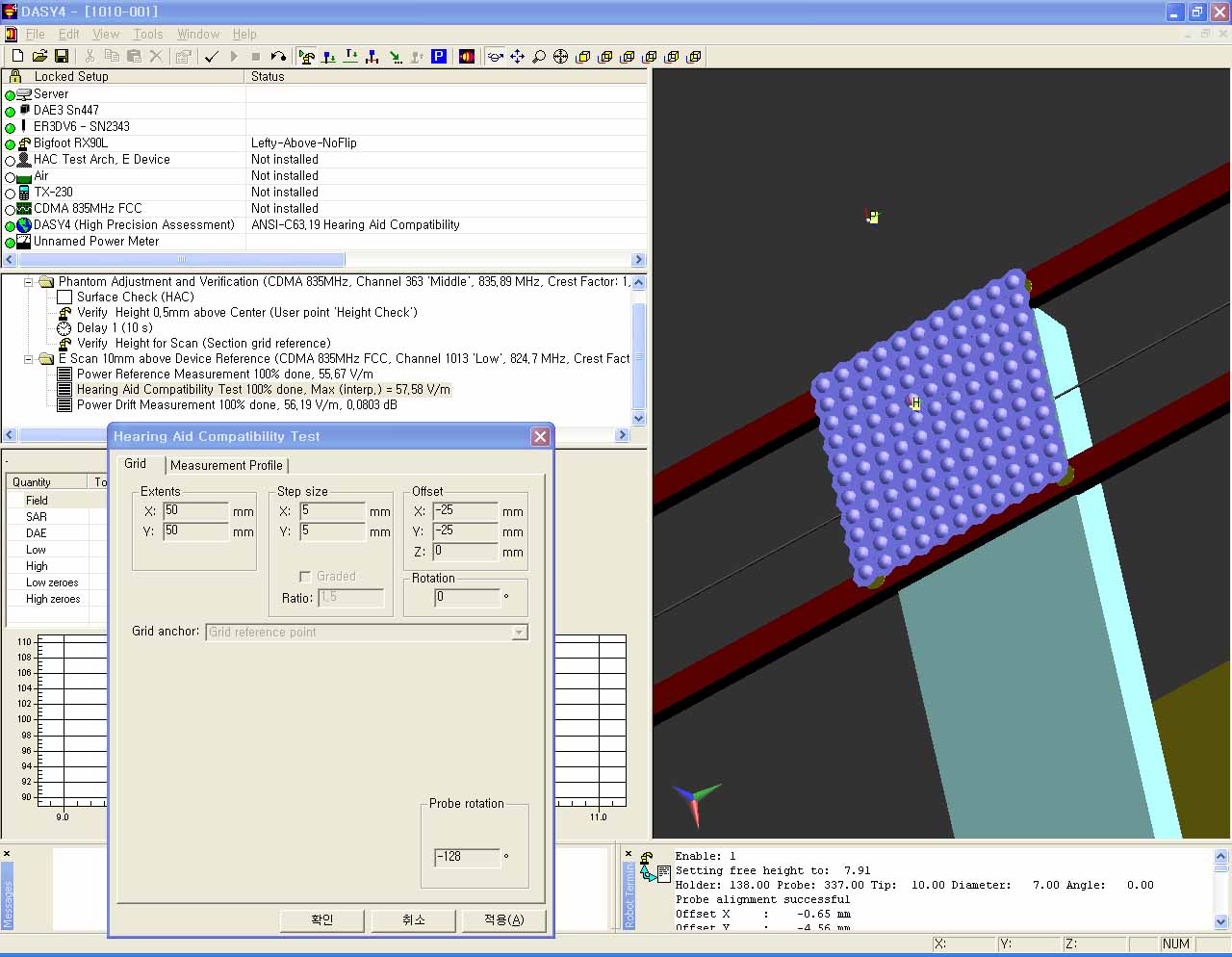Open the Tools menu
Viewport: 1232px width, 957px height.
tap(147, 34)
